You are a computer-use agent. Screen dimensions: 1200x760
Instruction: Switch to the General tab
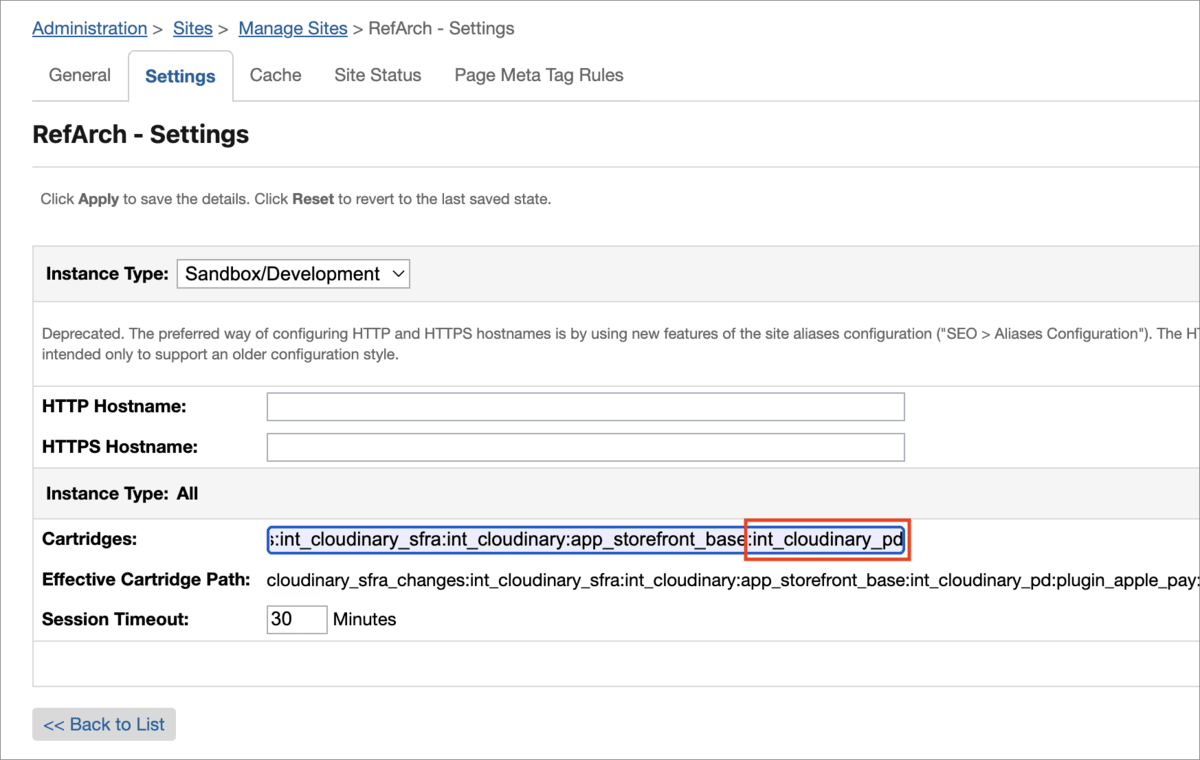(x=80, y=75)
